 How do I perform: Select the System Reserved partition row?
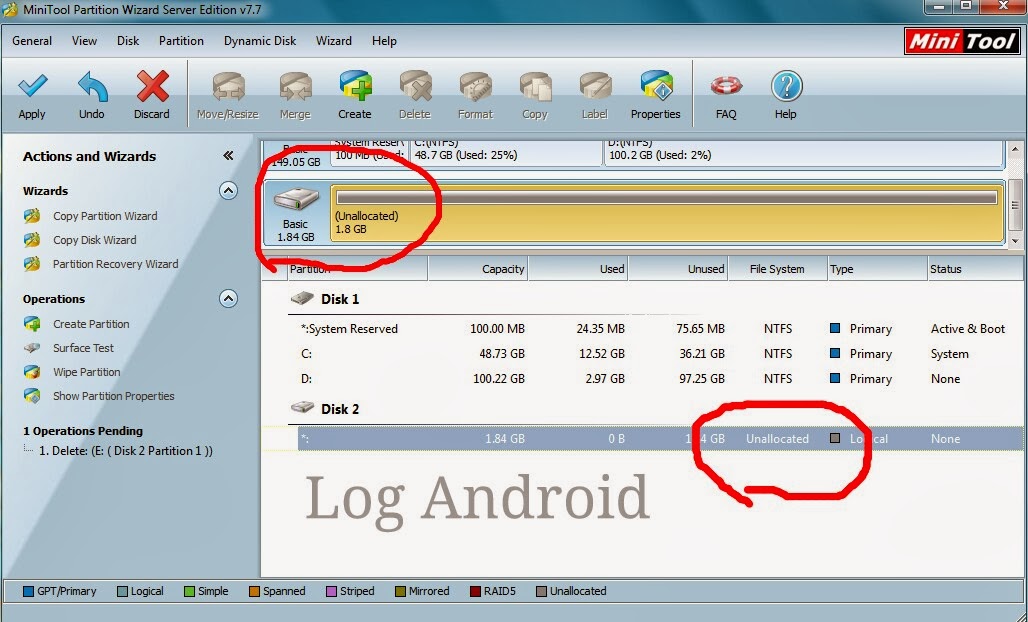tap(654, 329)
